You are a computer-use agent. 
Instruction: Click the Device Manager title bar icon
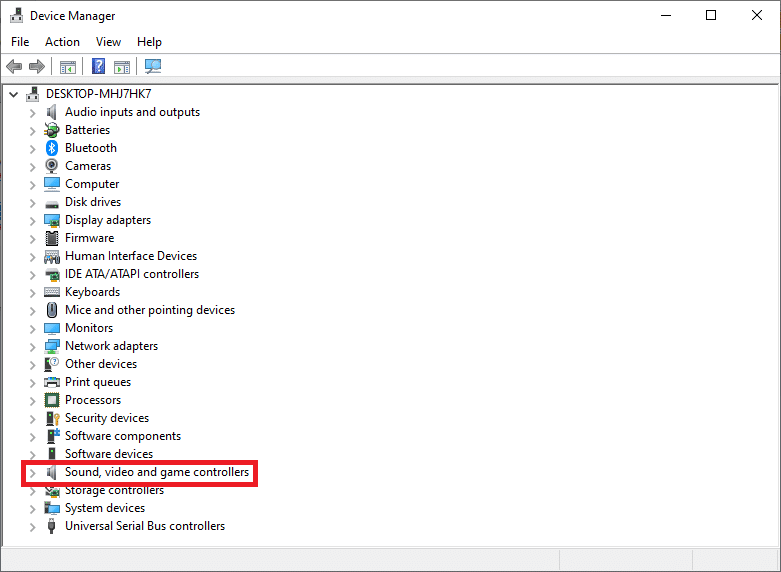[x=16, y=15]
